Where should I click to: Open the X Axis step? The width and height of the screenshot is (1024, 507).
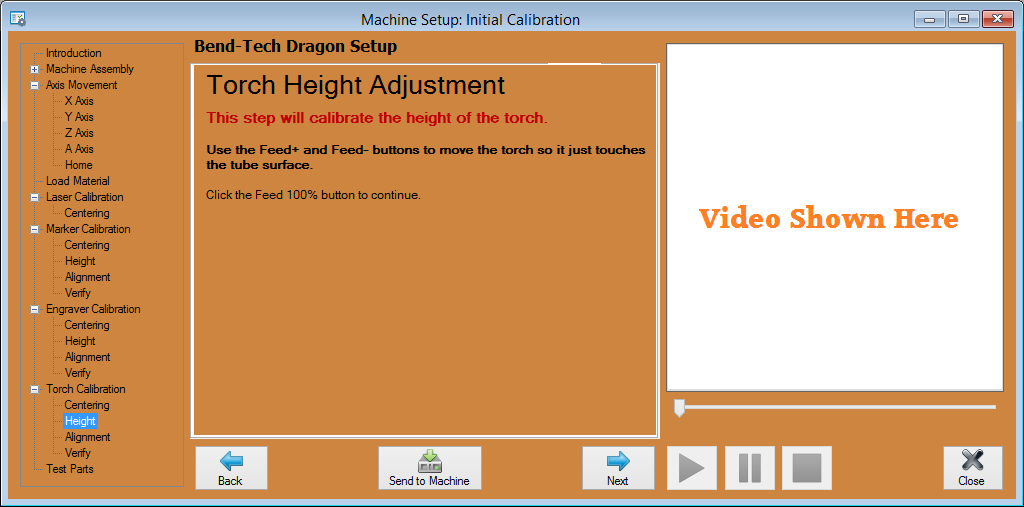click(79, 101)
